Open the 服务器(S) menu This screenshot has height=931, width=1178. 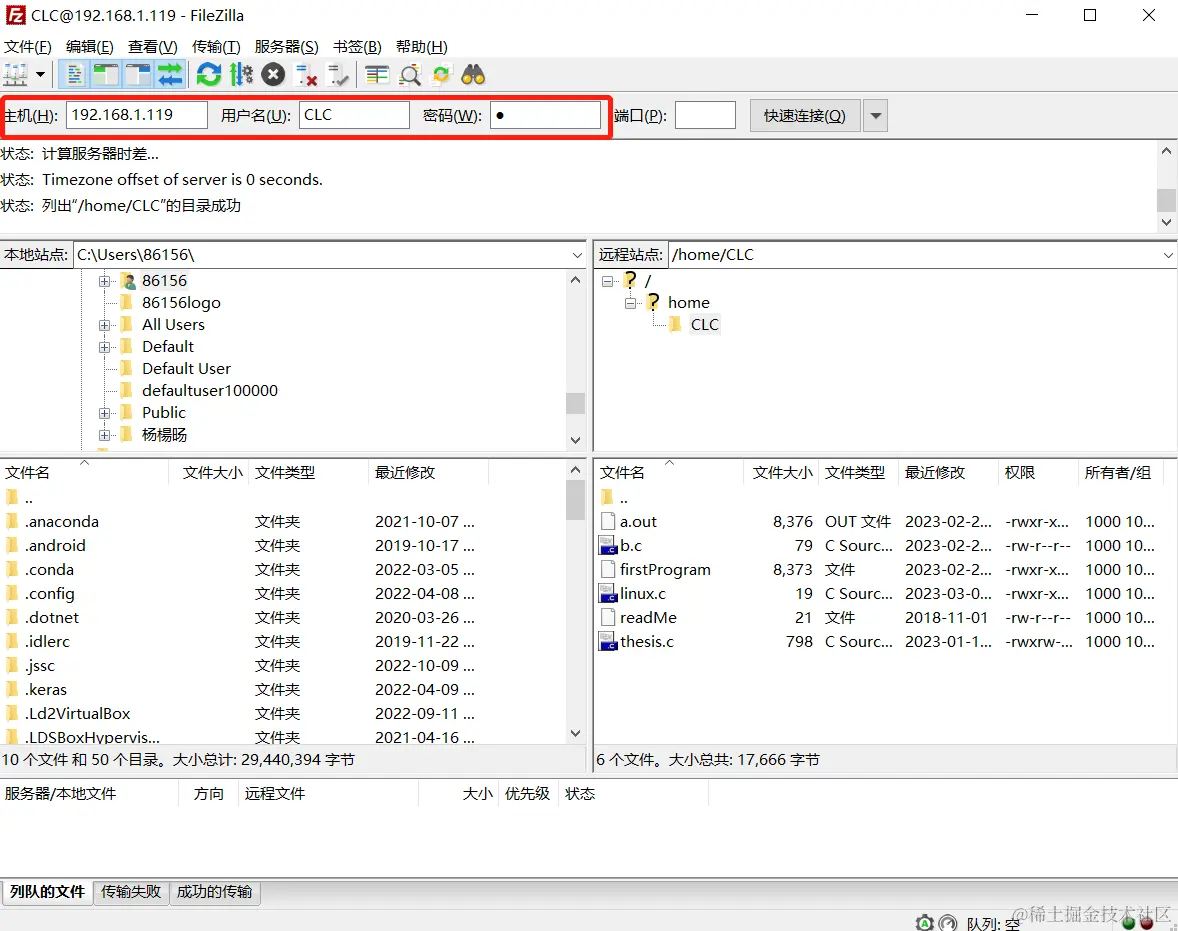coord(286,47)
